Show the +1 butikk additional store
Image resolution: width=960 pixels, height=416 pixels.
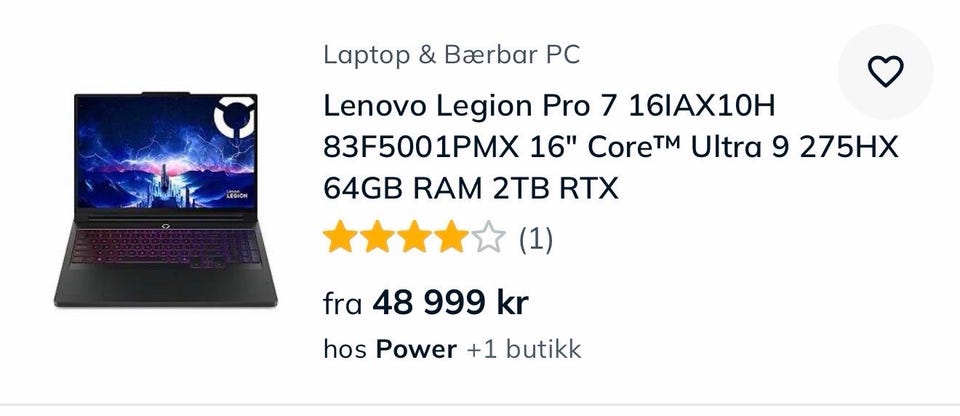523,350
